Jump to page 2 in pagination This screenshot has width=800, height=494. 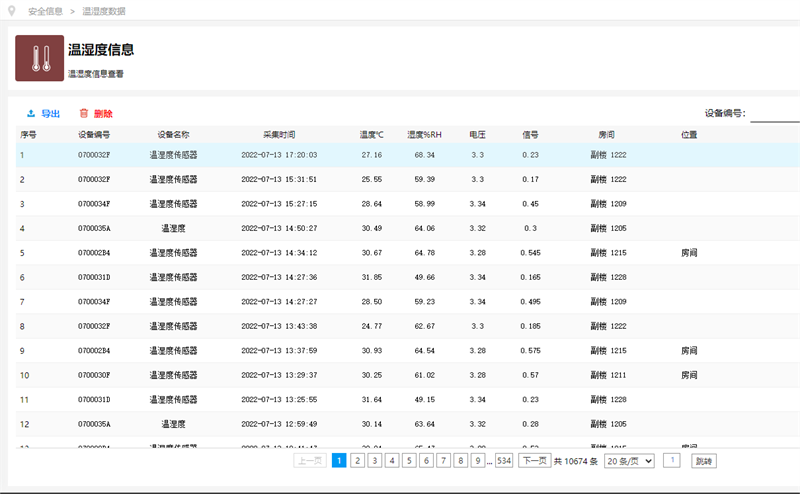356,460
